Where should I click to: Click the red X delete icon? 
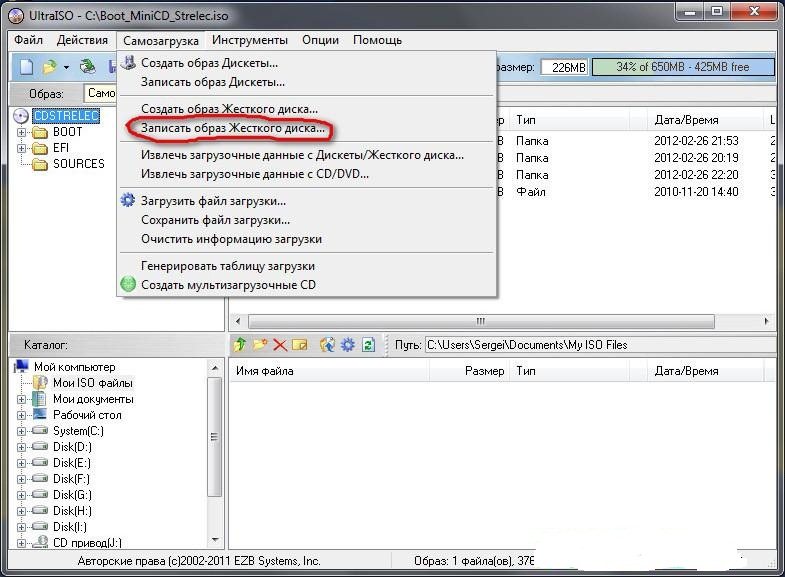[x=280, y=345]
